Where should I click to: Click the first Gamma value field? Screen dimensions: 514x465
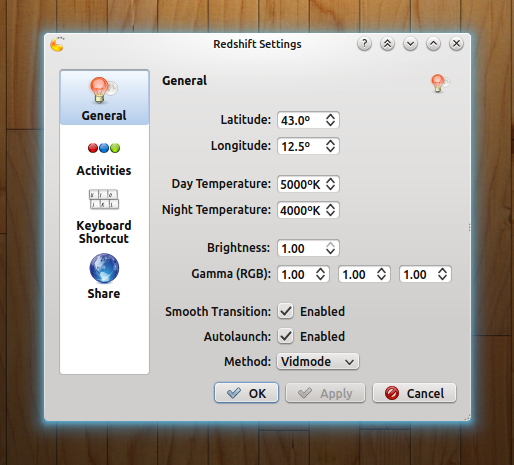pyautogui.click(x=303, y=274)
